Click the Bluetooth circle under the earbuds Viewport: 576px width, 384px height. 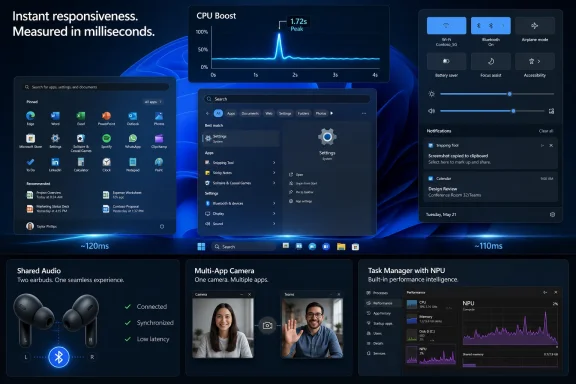tap(59, 357)
